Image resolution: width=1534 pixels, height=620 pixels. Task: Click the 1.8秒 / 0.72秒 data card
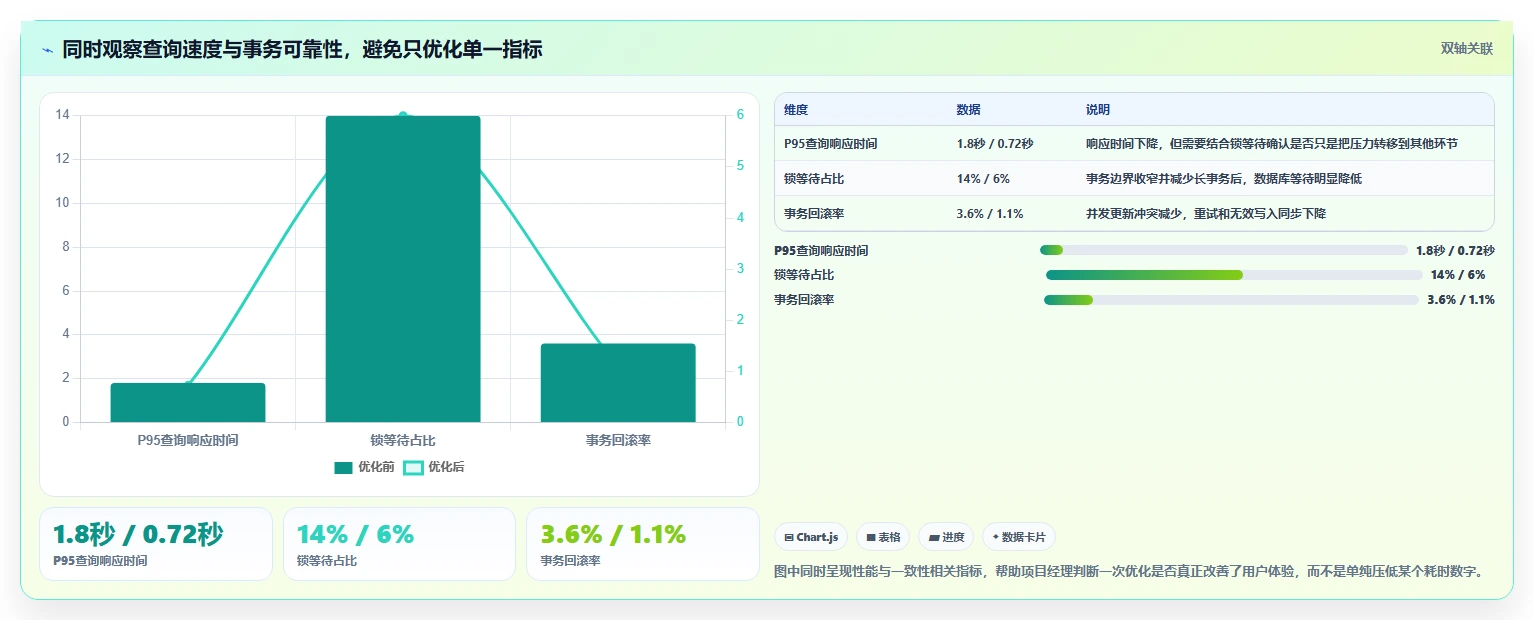click(x=156, y=544)
